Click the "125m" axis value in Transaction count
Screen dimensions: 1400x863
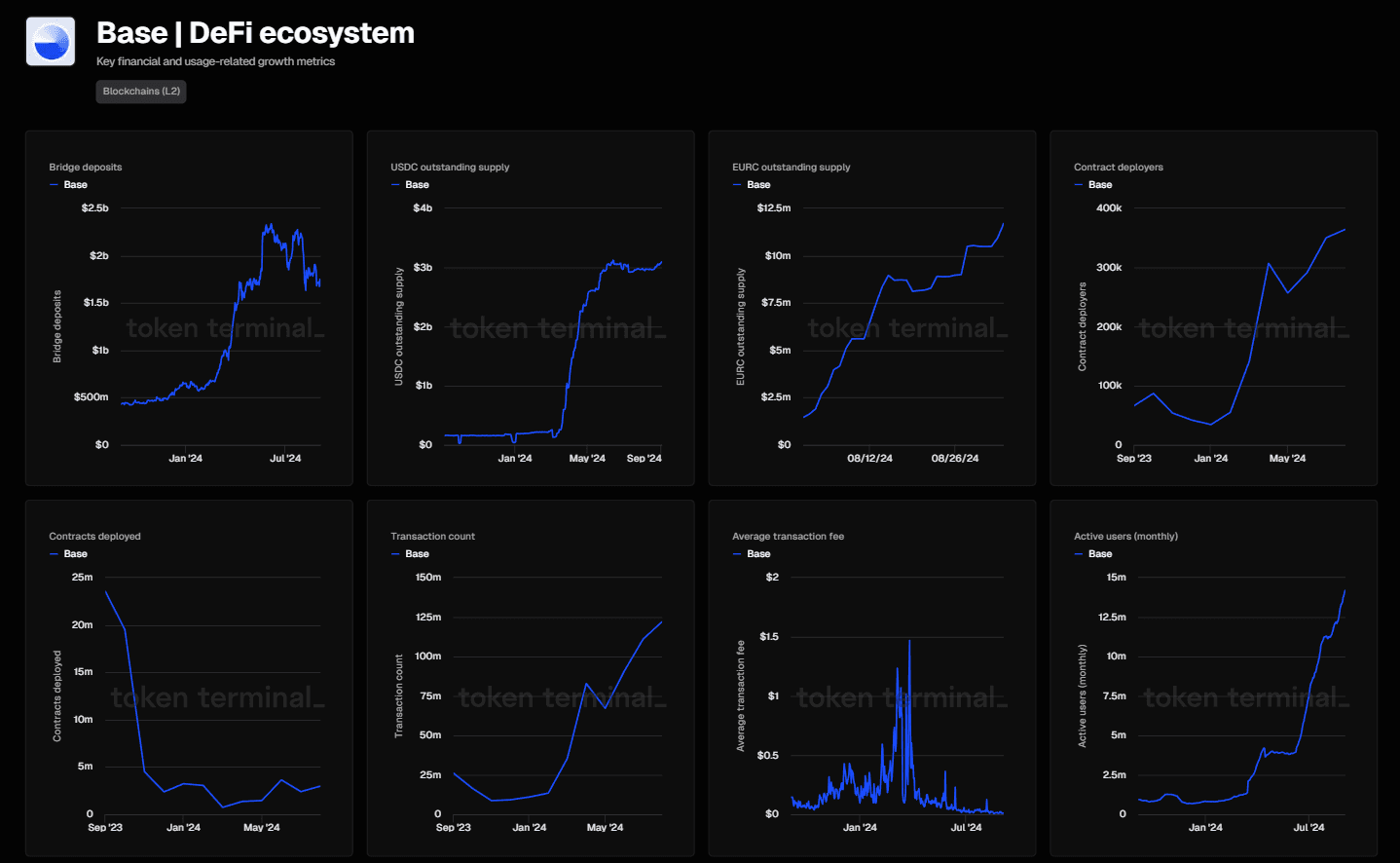428,618
